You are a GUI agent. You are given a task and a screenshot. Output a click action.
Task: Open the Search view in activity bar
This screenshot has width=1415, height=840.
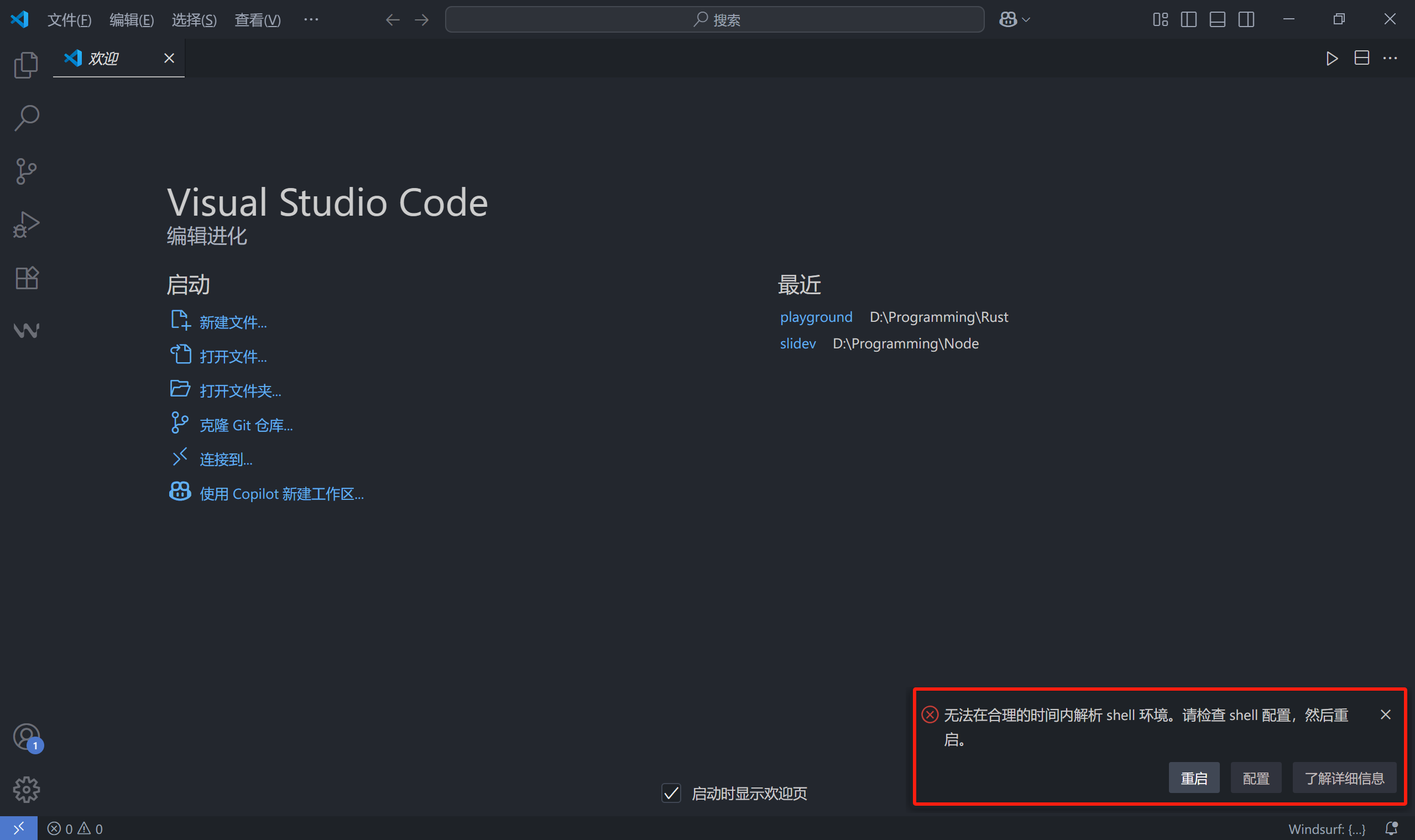pyautogui.click(x=26, y=118)
